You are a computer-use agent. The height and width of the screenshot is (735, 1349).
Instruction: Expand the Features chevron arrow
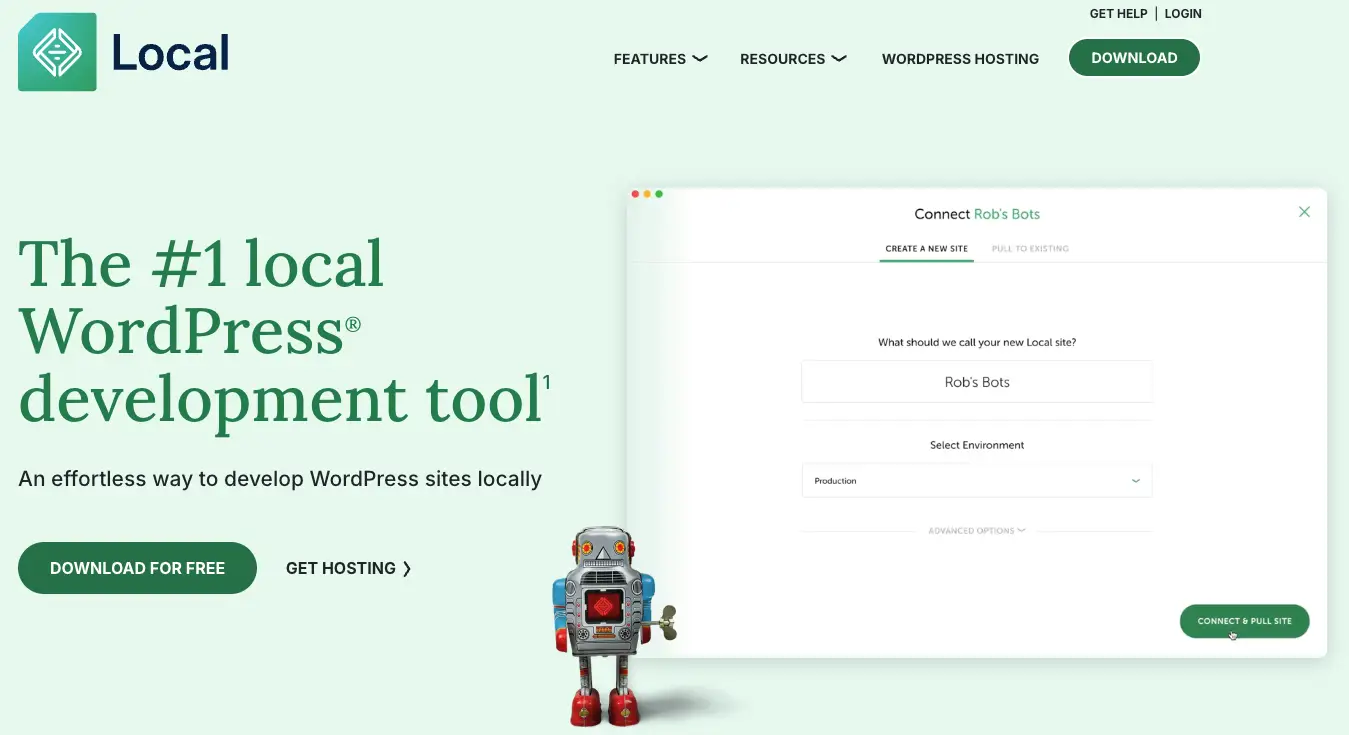(700, 58)
